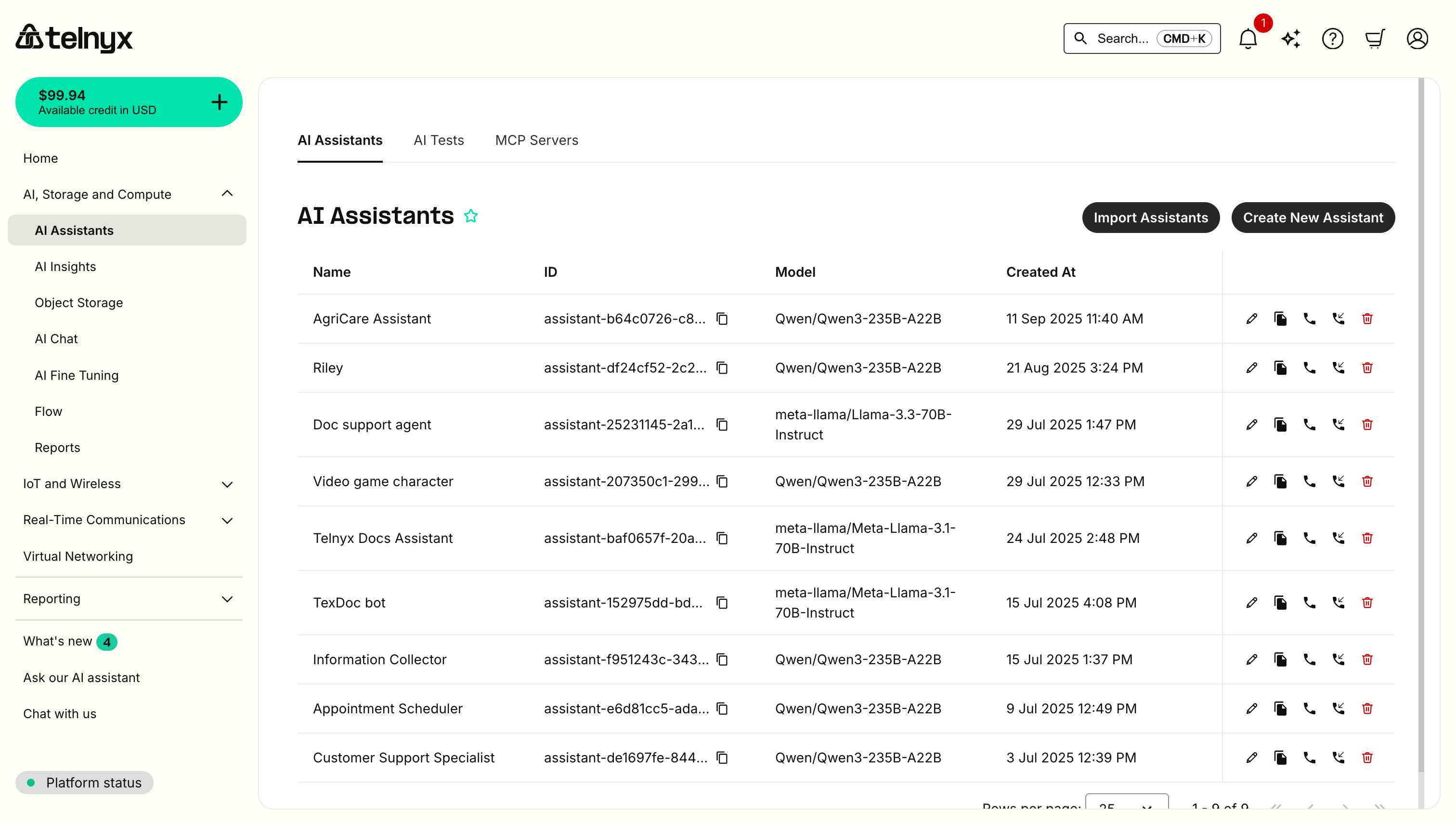Expand the Reporting section

[227, 599]
